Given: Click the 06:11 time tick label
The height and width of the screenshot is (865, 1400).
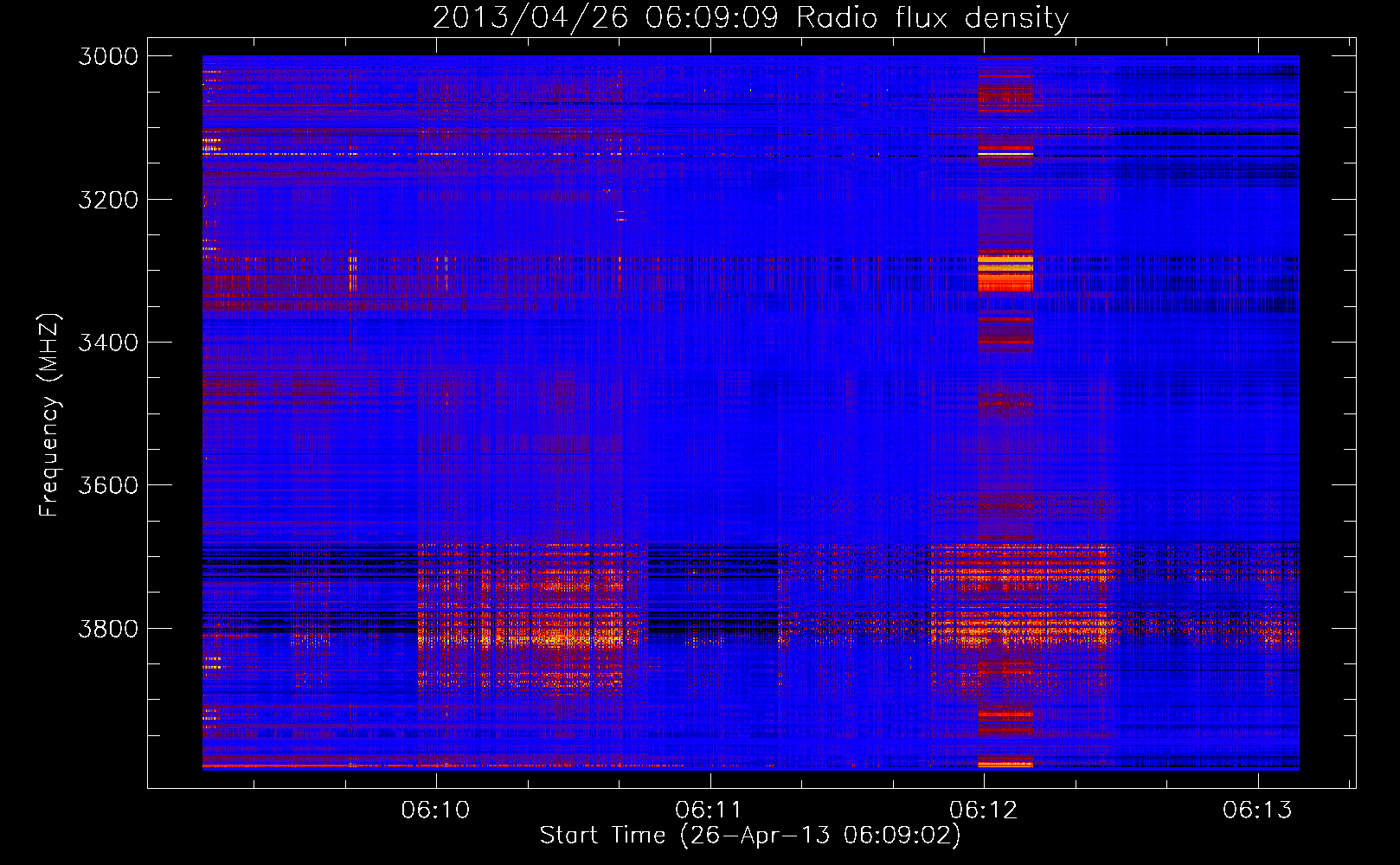Looking at the screenshot, I should click(x=710, y=810).
